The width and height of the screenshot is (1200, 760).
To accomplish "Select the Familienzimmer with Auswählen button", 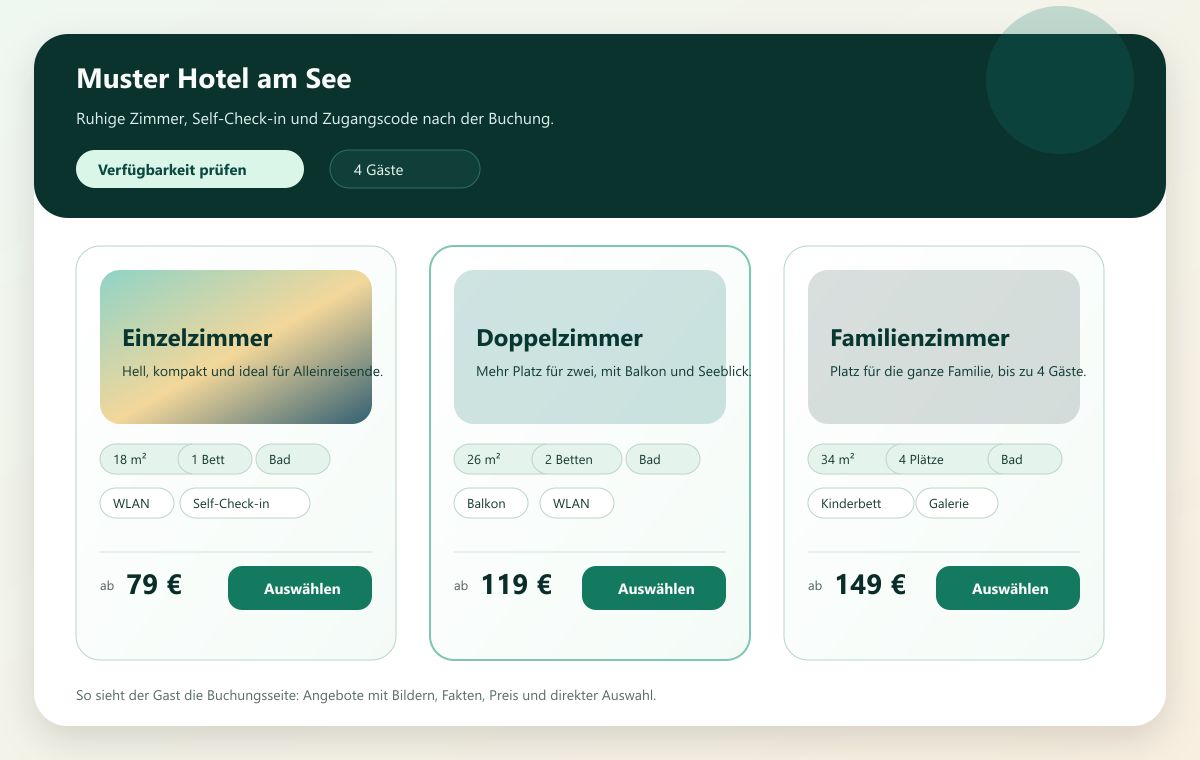I will pyautogui.click(x=1008, y=588).
